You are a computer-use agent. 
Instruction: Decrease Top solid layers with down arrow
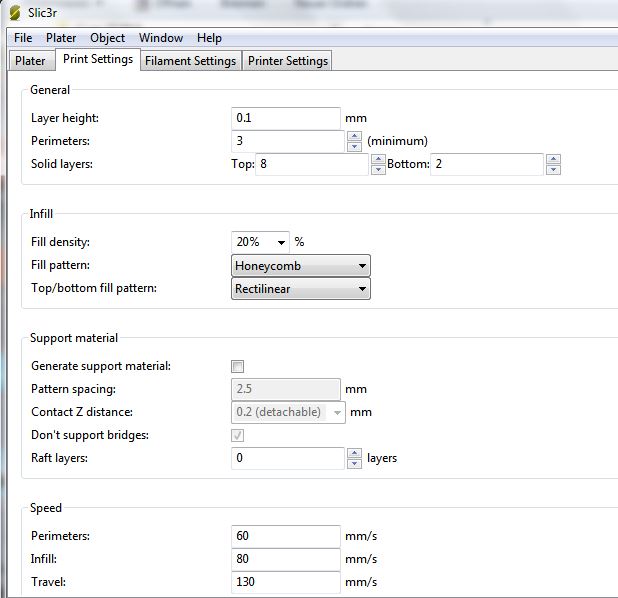[x=378, y=170]
